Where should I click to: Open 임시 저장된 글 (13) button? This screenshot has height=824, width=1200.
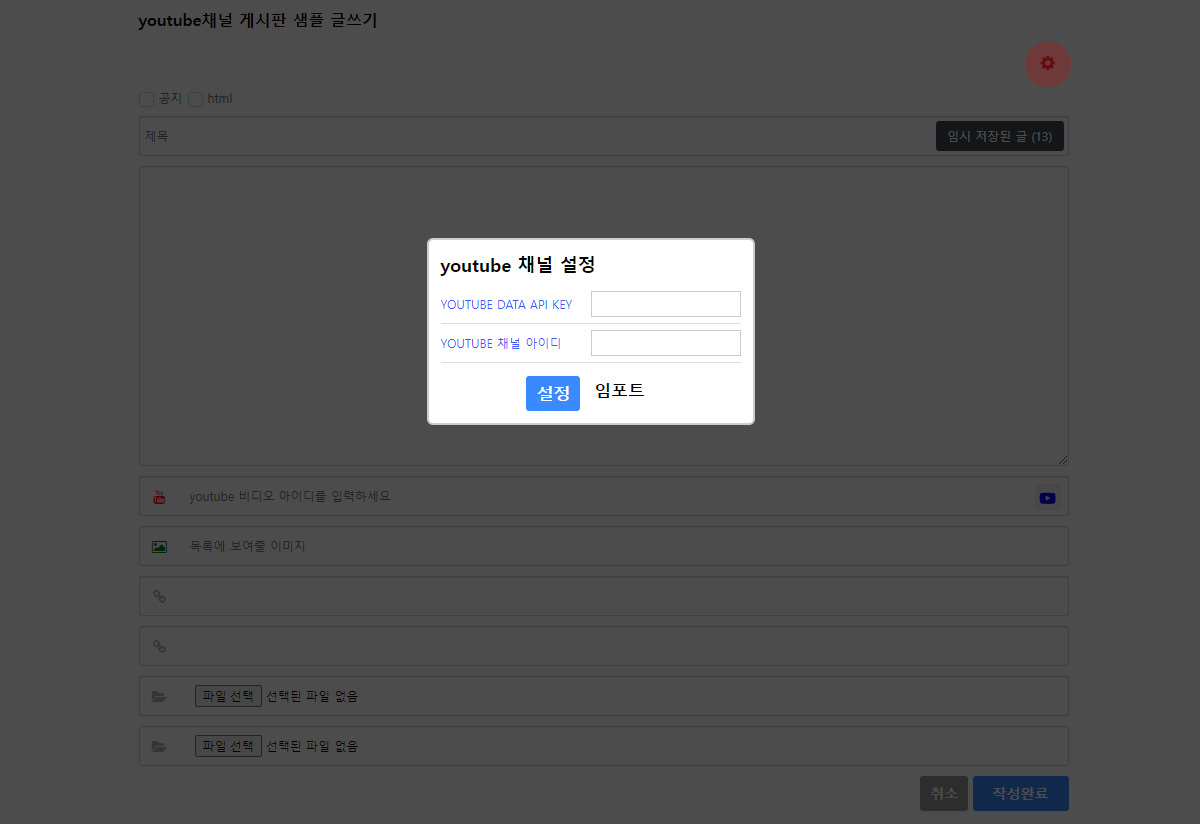pyautogui.click(x=1000, y=136)
